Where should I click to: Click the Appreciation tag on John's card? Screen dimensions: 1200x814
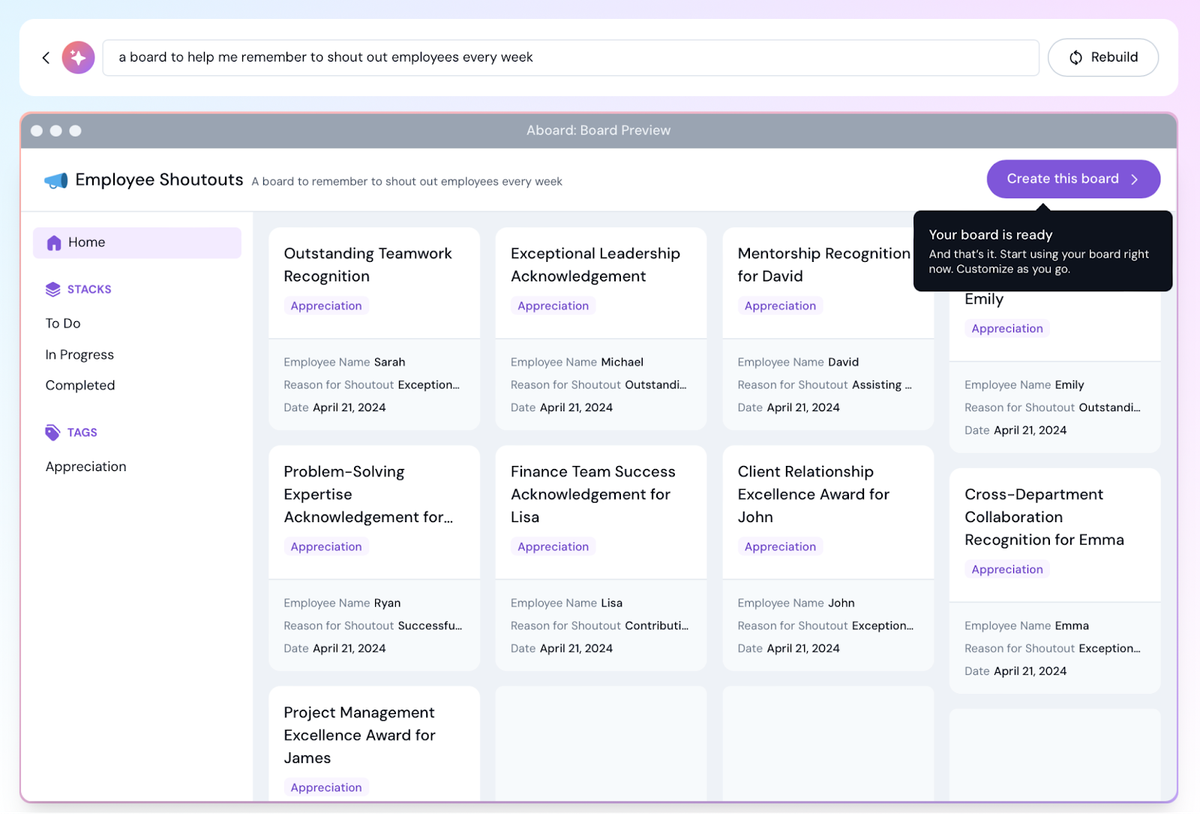pos(780,547)
